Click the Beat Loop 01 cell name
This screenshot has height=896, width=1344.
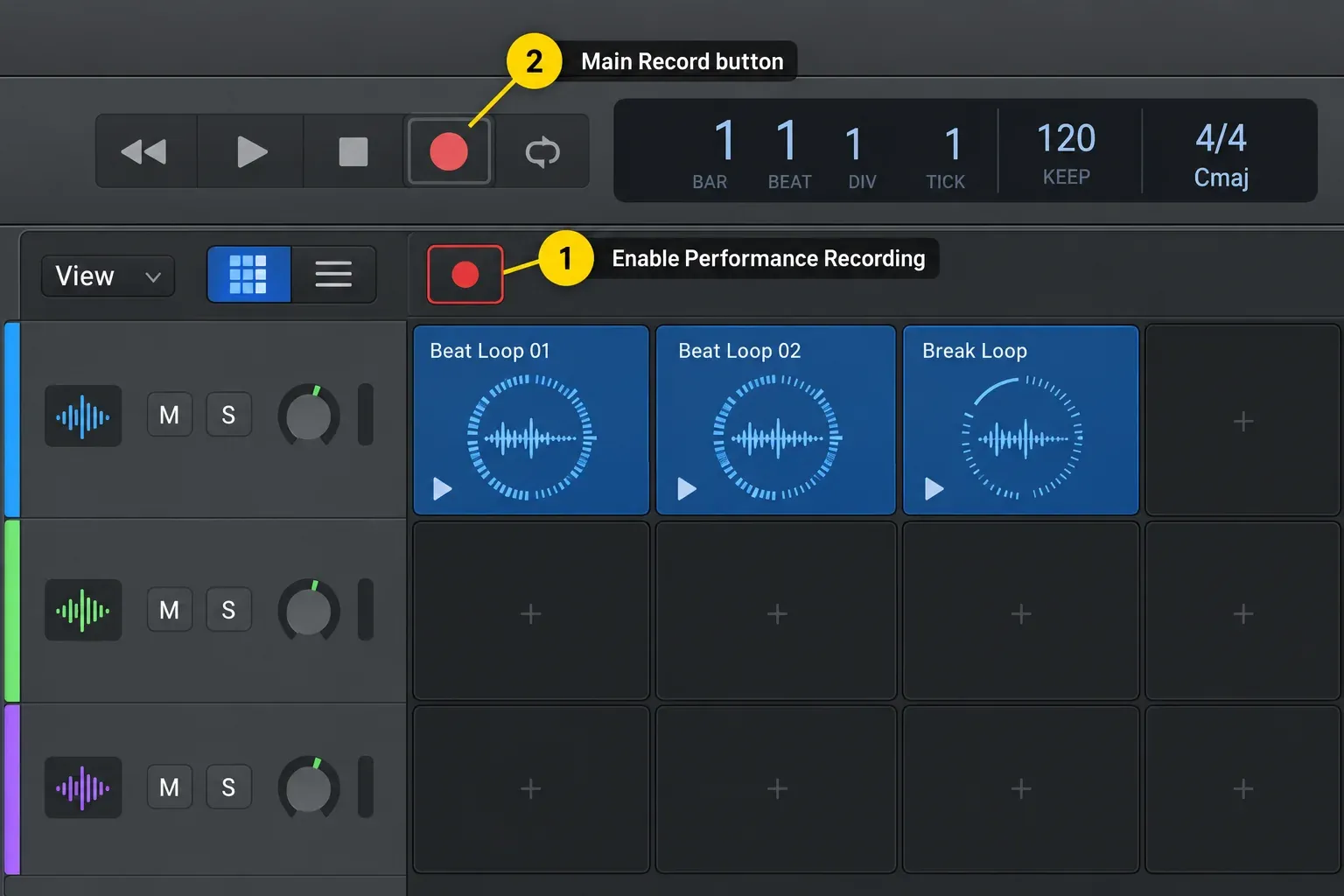tap(490, 351)
